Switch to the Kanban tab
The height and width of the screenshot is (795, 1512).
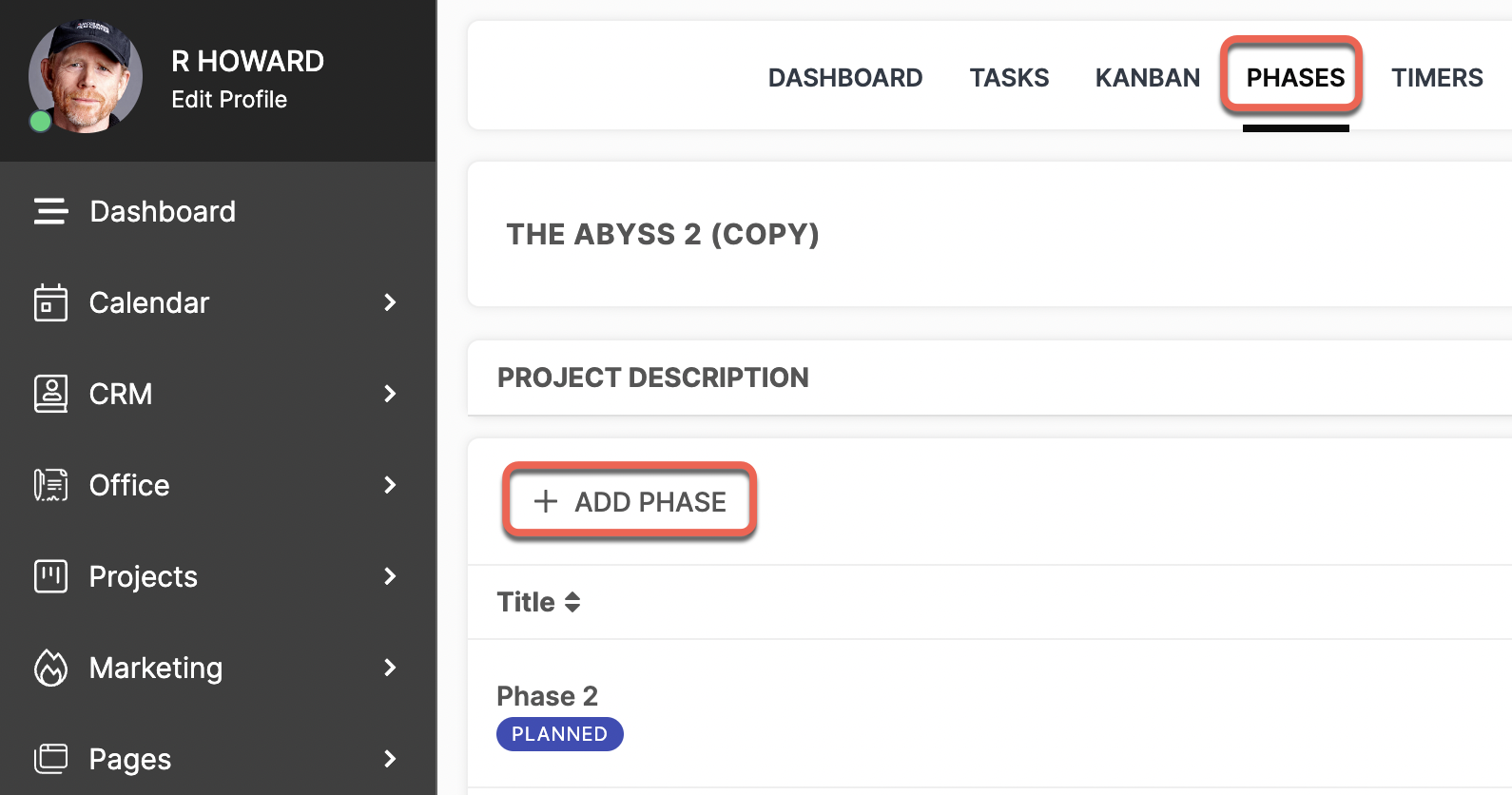pos(1148,78)
